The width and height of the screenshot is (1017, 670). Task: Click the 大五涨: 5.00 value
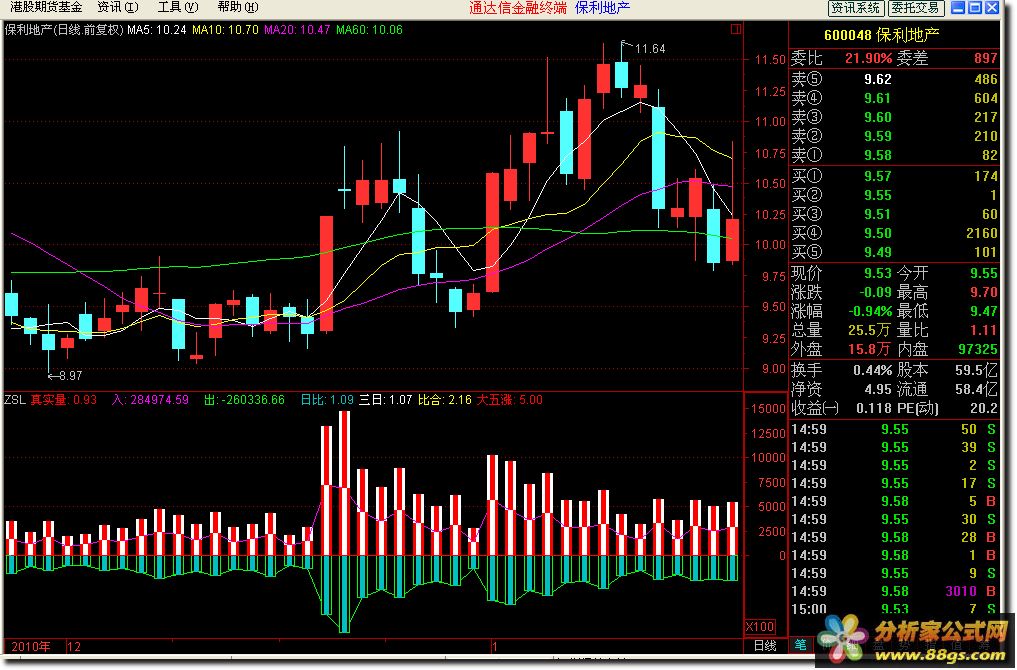tap(510, 400)
